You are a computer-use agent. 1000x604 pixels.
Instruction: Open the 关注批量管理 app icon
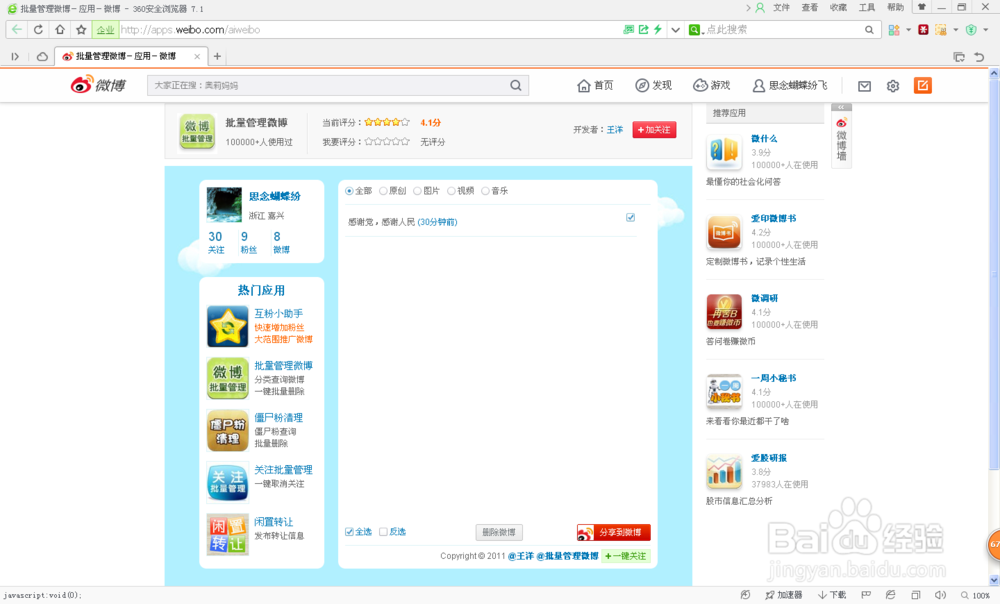click(x=228, y=483)
